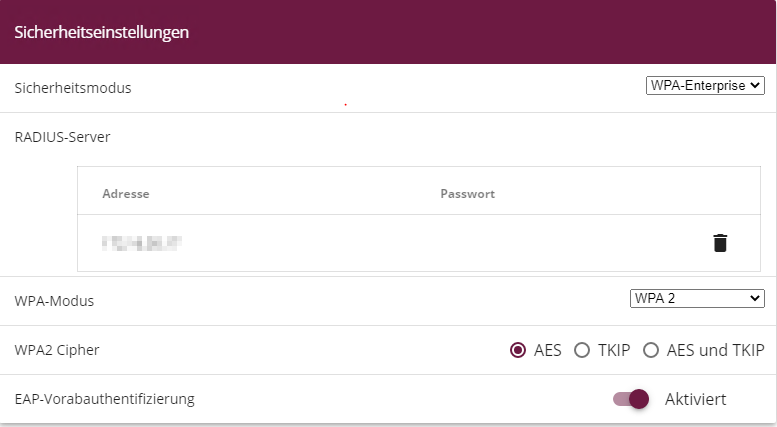Open the Sicherheitsmodus WPA-Enterprise dropdown
Viewport: 777px width, 427px height.
click(705, 87)
